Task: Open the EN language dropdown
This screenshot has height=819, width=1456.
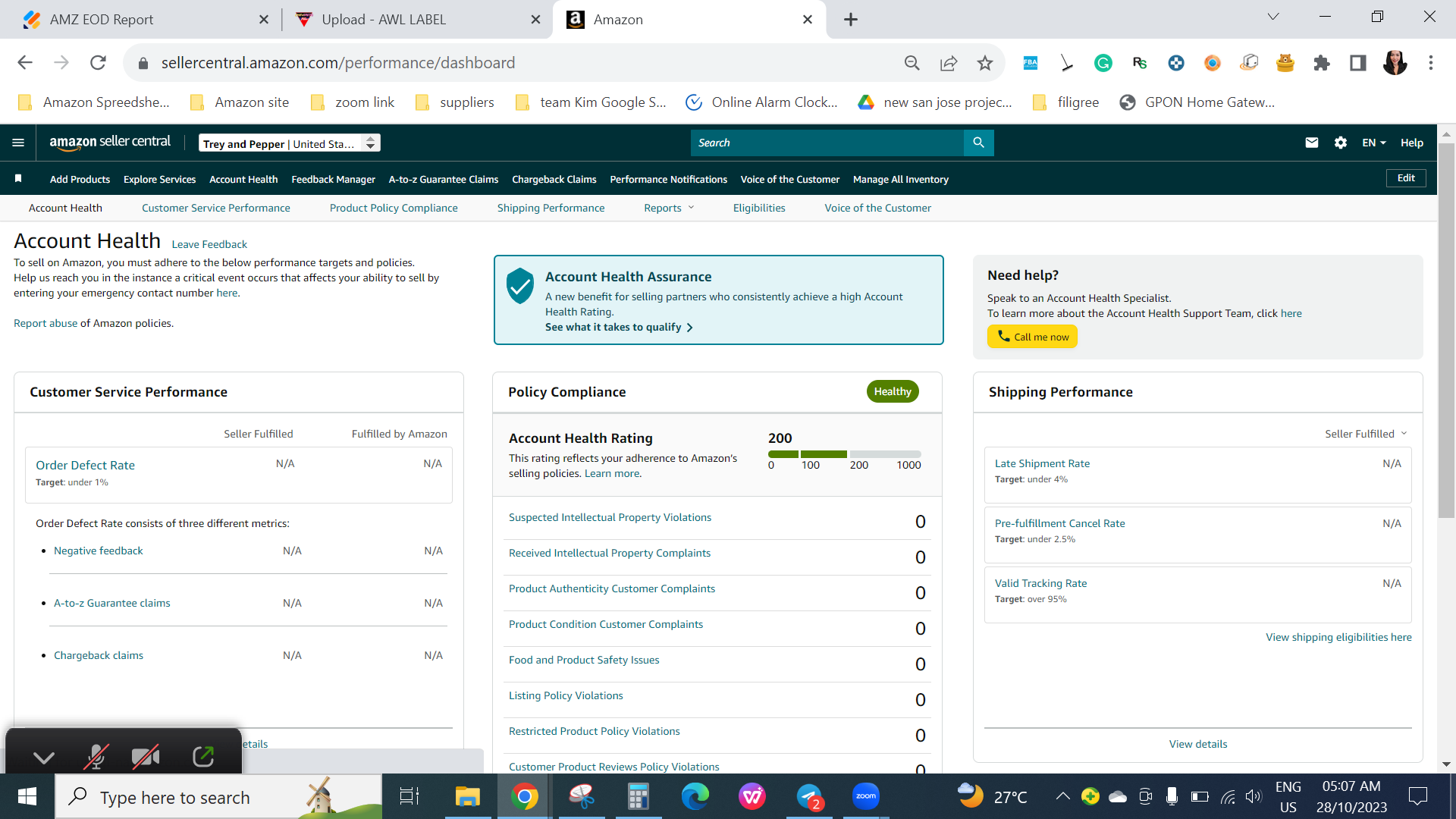Action: pyautogui.click(x=1374, y=143)
